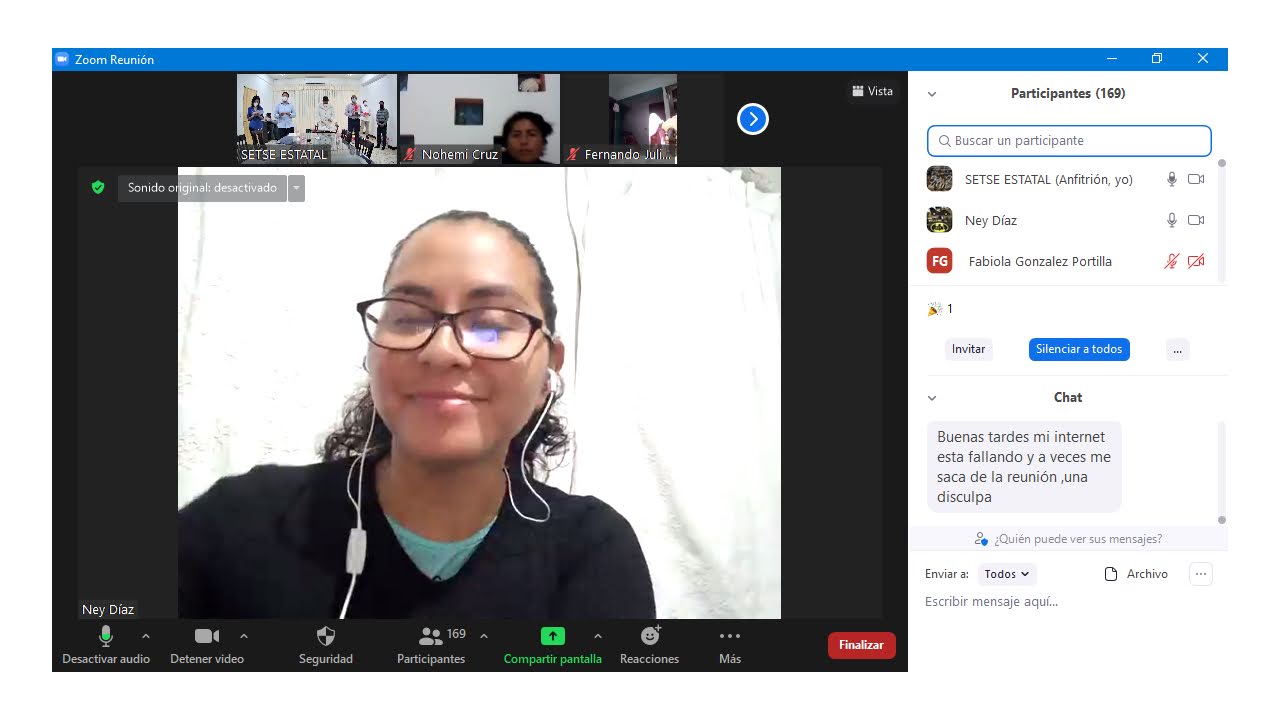
Task: Expand the audio options caret
Action: [x=146, y=636]
